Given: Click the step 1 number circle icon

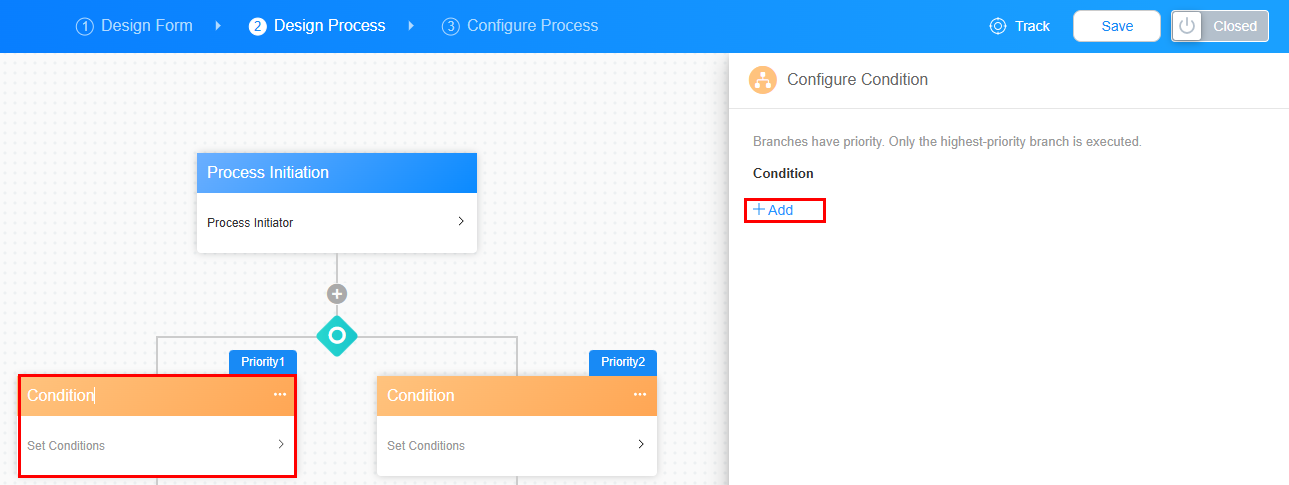Looking at the screenshot, I should point(84,26).
